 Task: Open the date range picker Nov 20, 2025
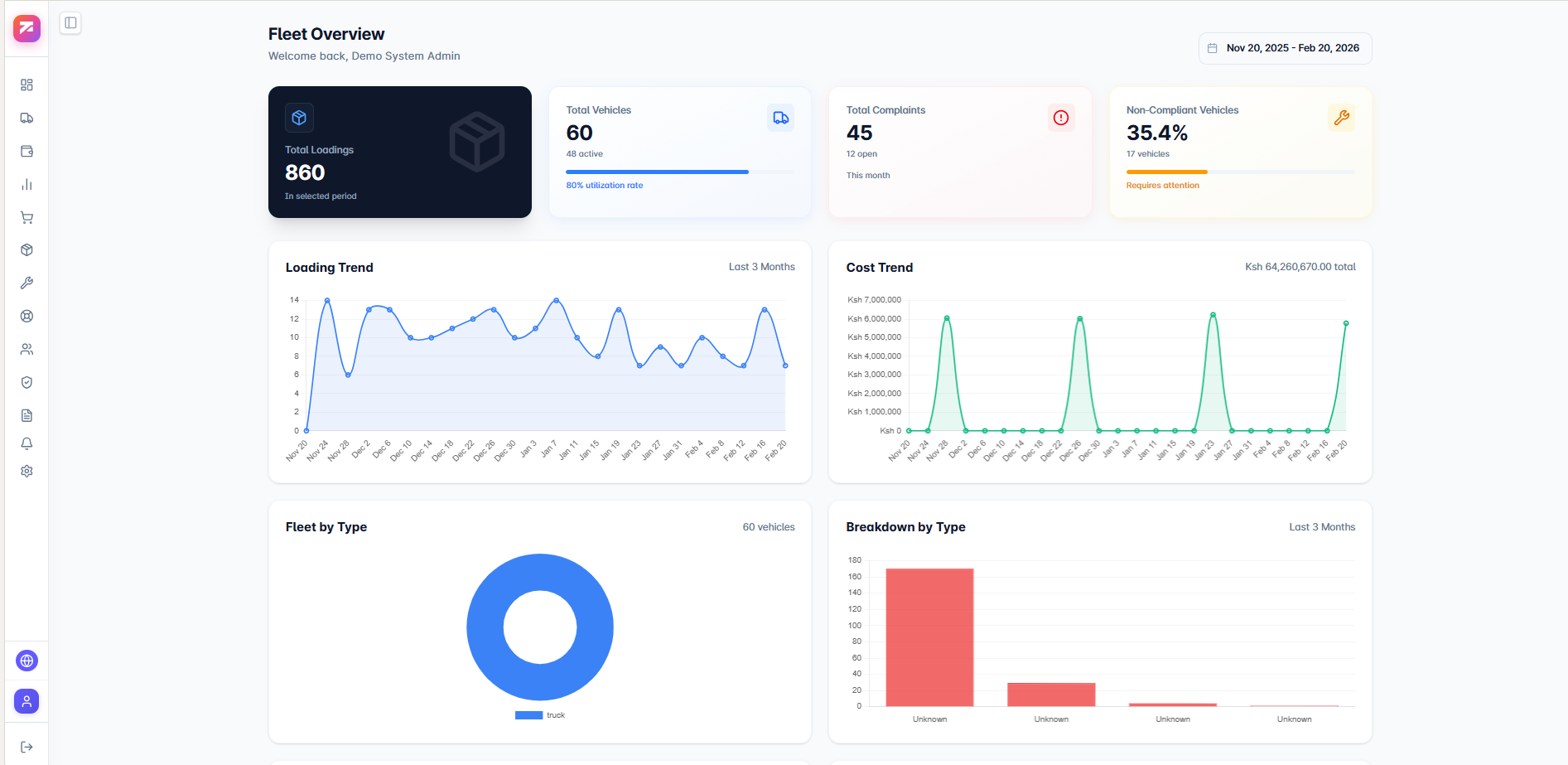tap(1285, 48)
